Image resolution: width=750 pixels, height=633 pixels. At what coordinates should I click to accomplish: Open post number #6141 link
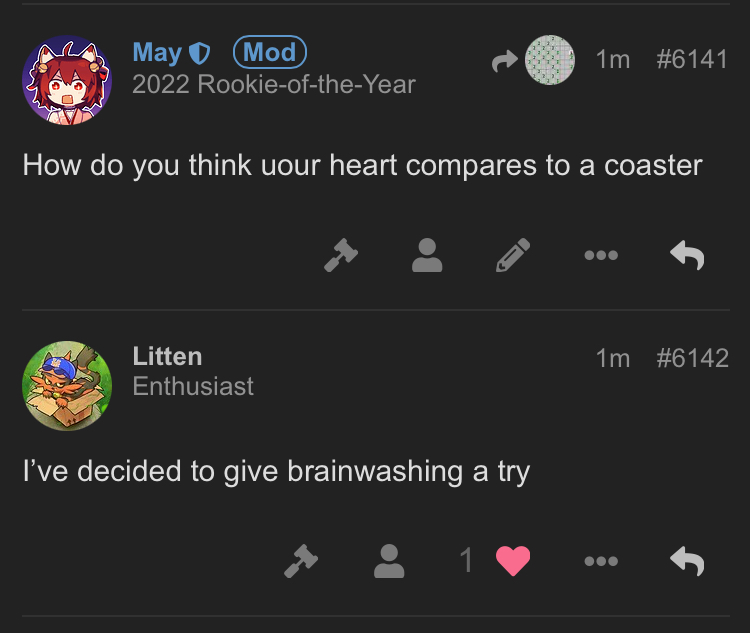[692, 59]
